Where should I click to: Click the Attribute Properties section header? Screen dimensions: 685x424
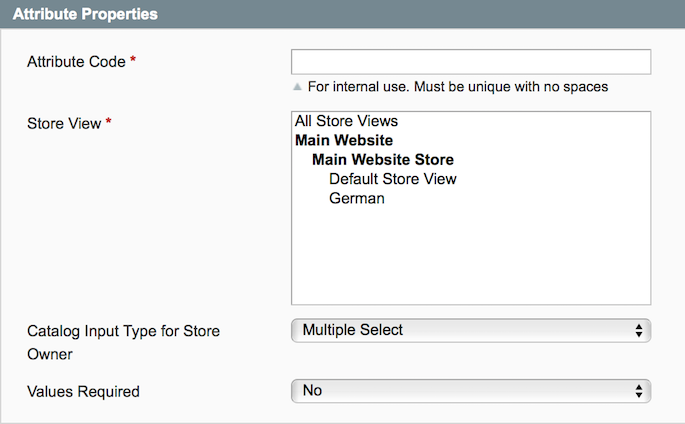86,14
